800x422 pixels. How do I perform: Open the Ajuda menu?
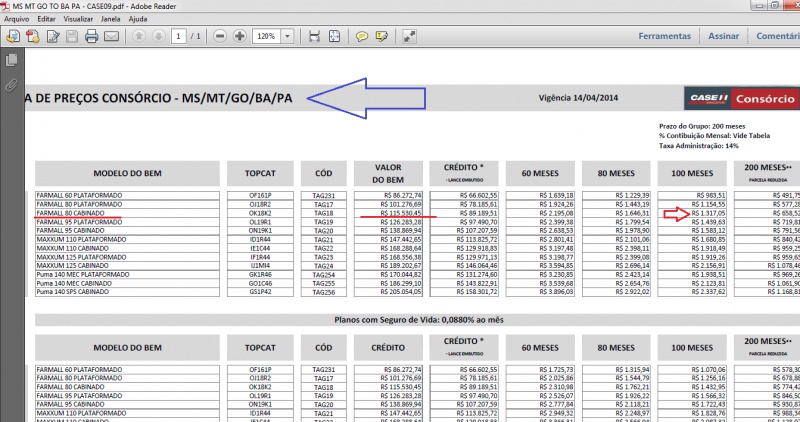click(x=138, y=19)
